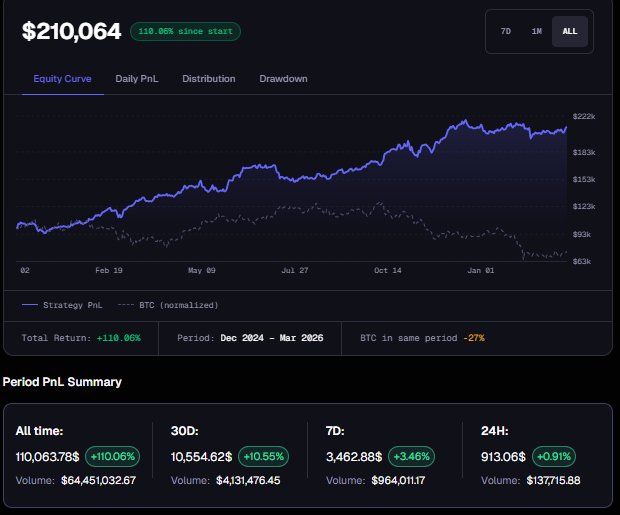This screenshot has width=620, height=515.
Task: Click the Jan 01 x-axis date
Action: click(x=481, y=271)
